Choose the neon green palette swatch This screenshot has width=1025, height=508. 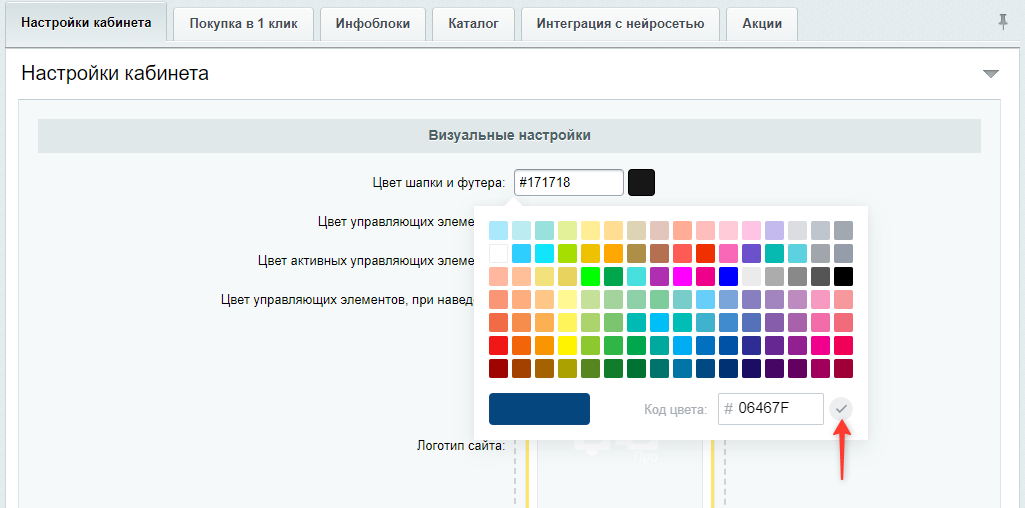[590, 277]
